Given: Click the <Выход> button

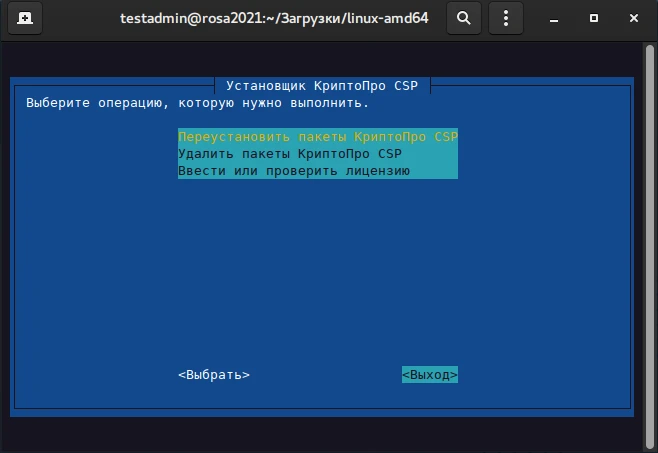Looking at the screenshot, I should pos(430,374).
